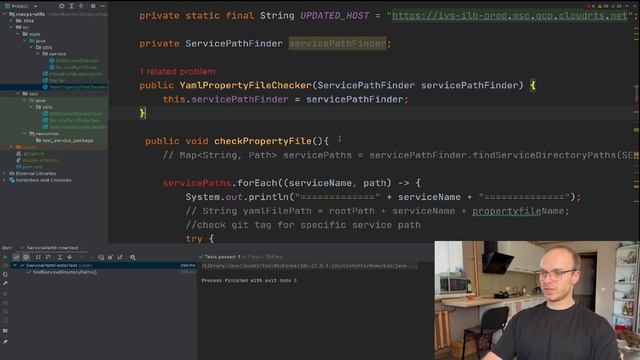Collapse the resources folder

click(x=24, y=133)
